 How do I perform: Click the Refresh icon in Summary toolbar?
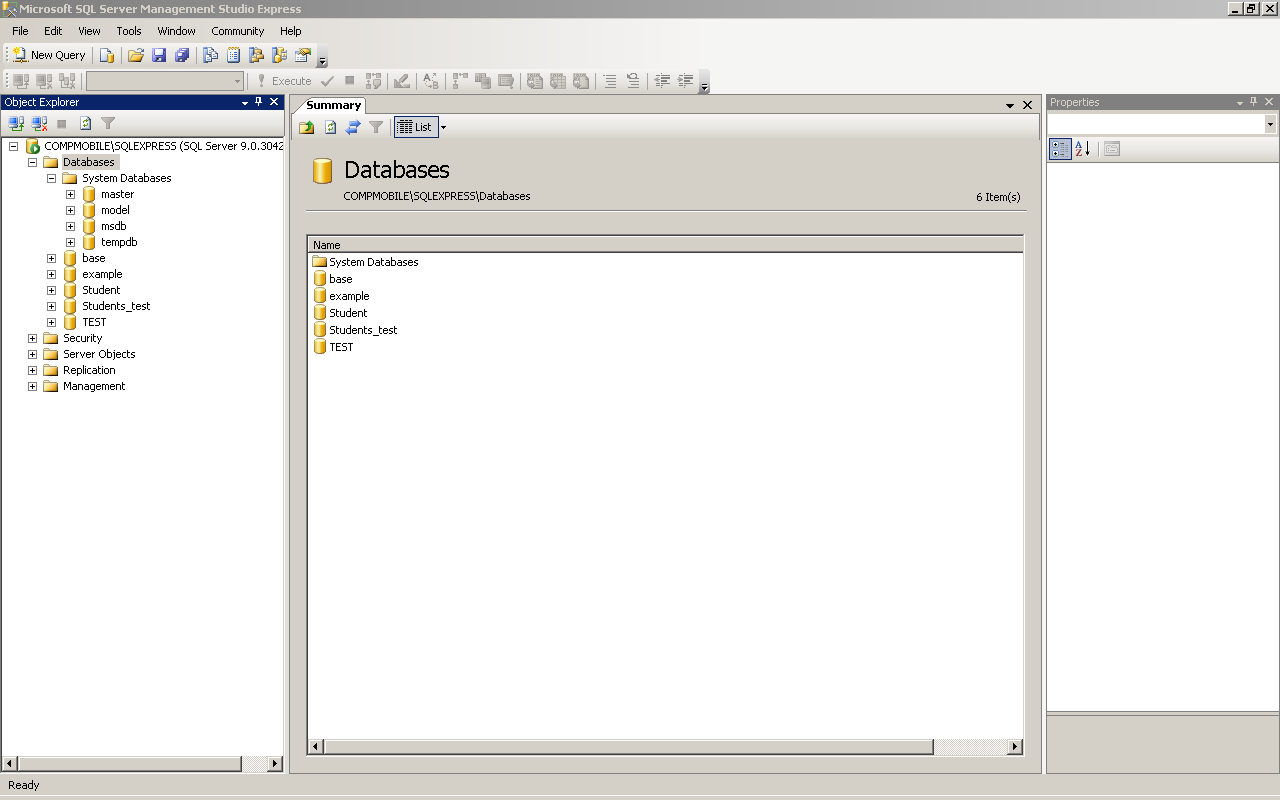(x=331, y=127)
